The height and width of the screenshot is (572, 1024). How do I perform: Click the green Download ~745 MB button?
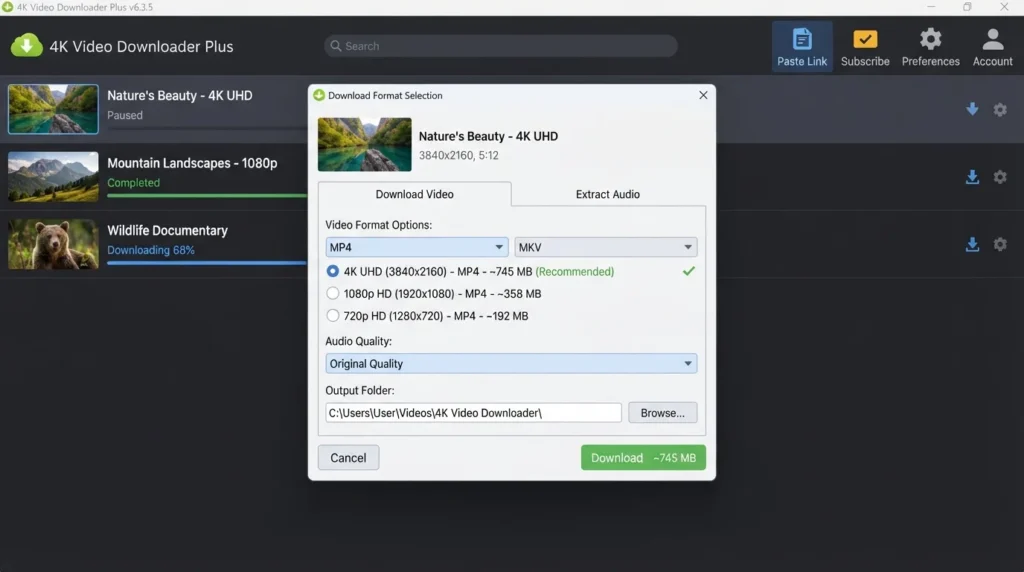[643, 458]
